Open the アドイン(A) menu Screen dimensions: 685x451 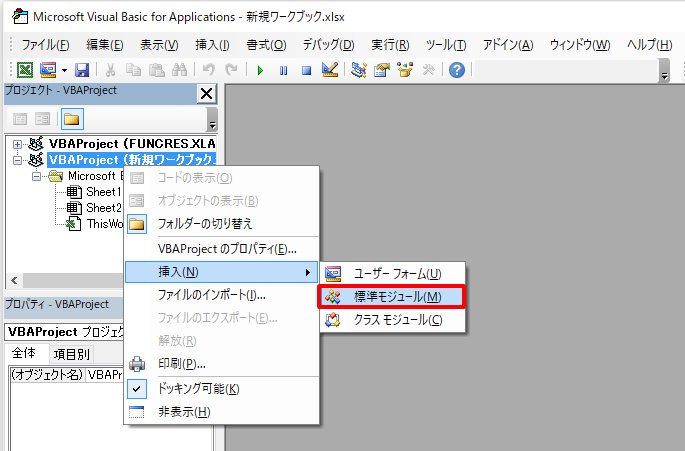pyautogui.click(x=508, y=45)
